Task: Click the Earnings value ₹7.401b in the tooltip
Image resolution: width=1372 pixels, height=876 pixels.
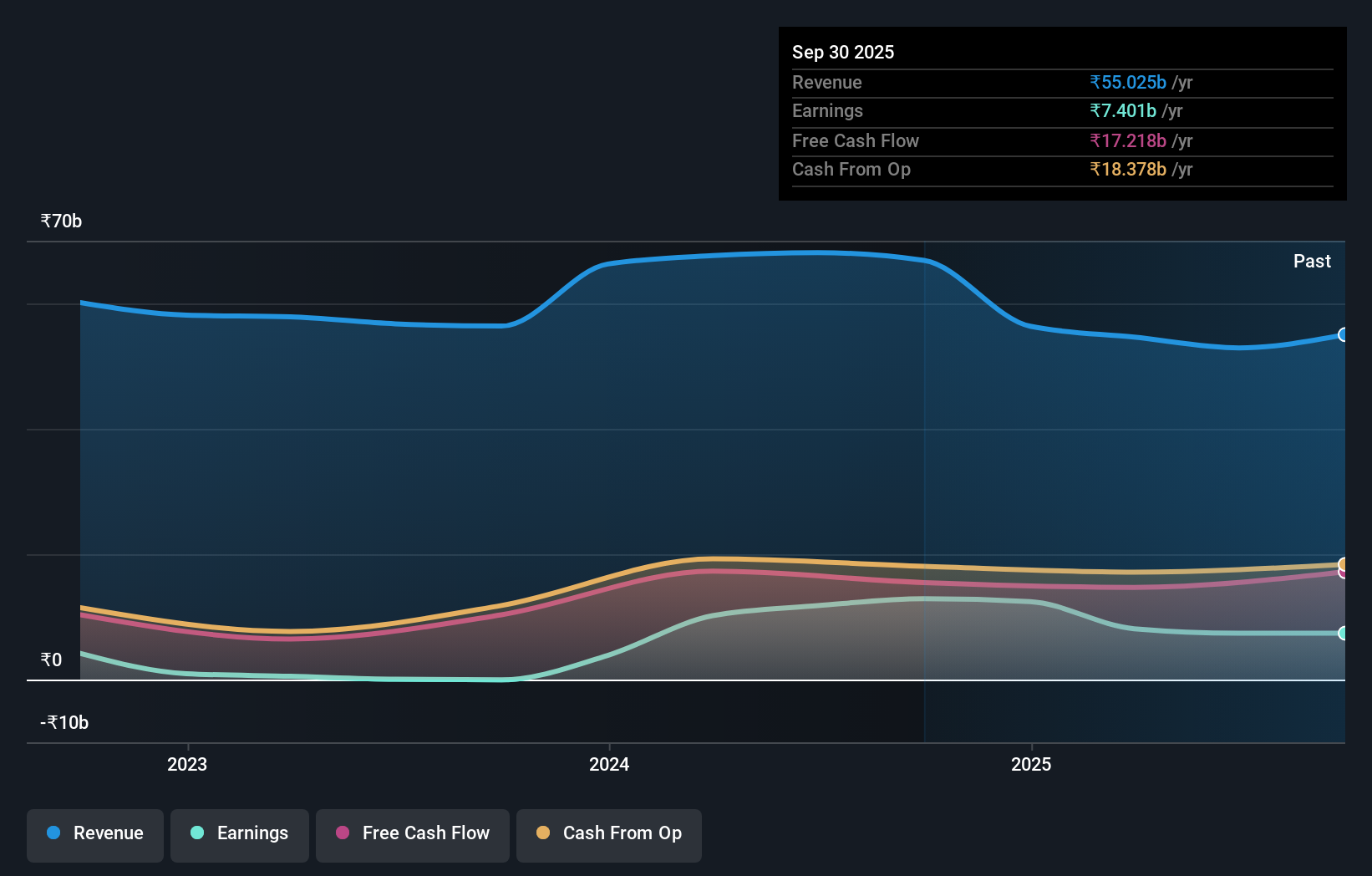Action: 1123,110
